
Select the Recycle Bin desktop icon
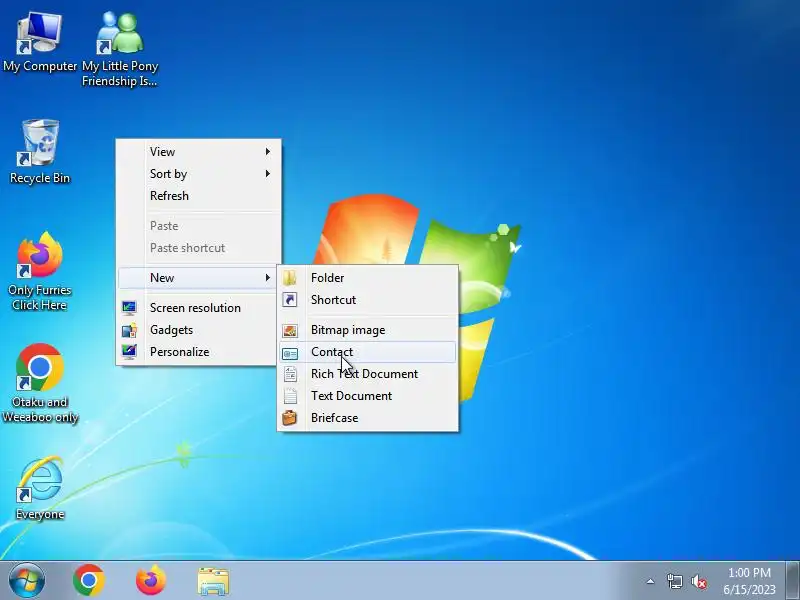point(40,151)
